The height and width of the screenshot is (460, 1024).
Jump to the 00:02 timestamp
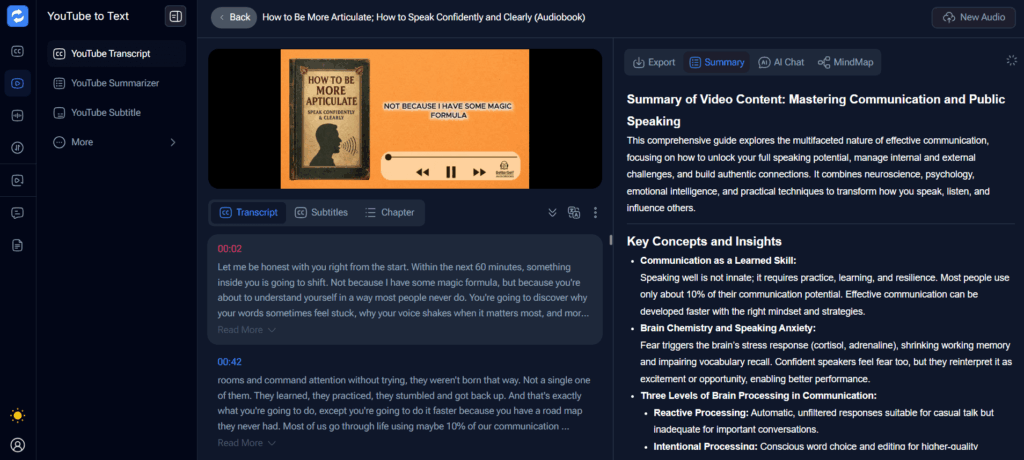(230, 249)
